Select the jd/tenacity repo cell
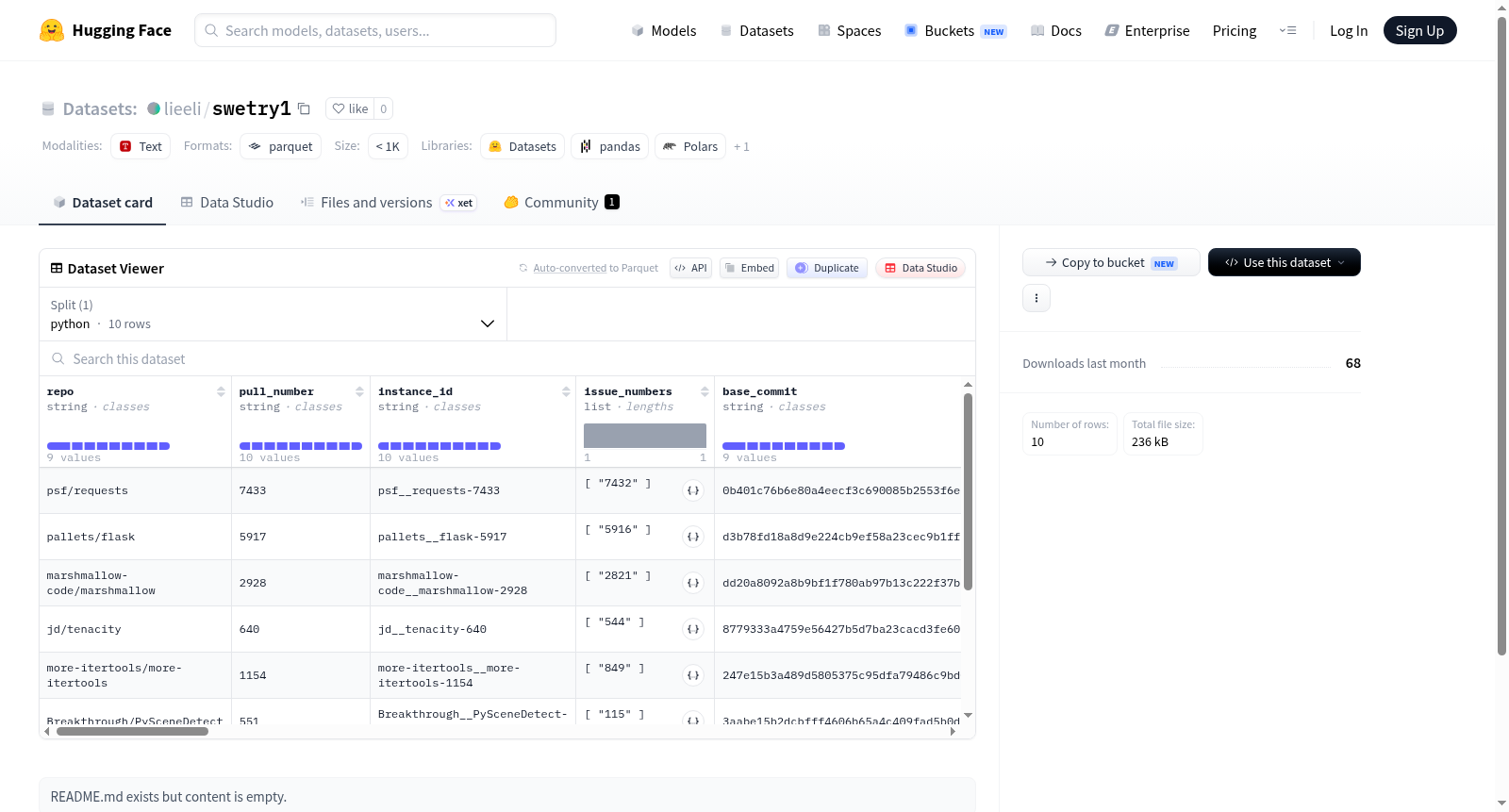The width and height of the screenshot is (1509, 812). (x=136, y=629)
